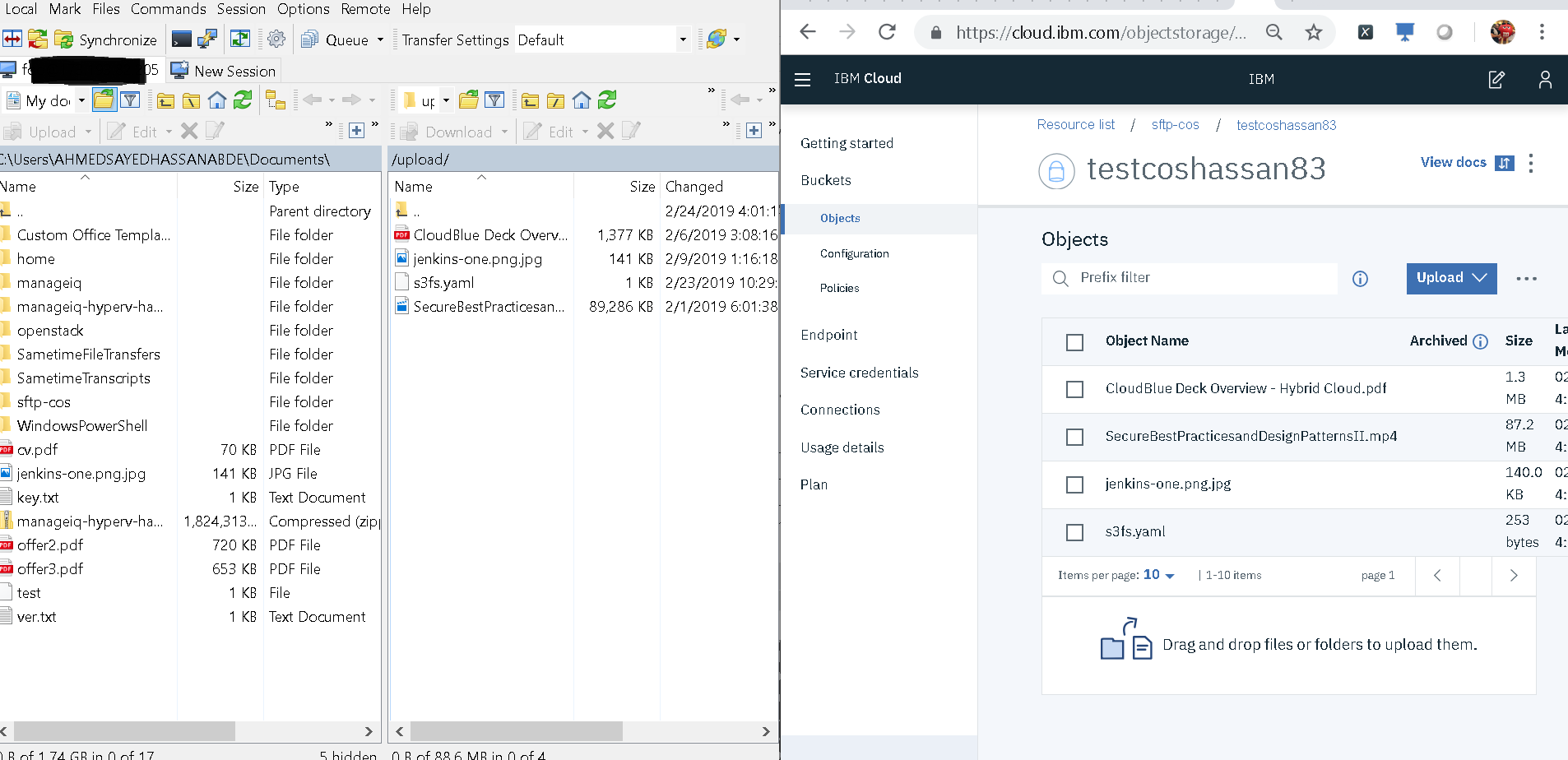
Task: Click the local panel Filter icon
Action: point(130,100)
